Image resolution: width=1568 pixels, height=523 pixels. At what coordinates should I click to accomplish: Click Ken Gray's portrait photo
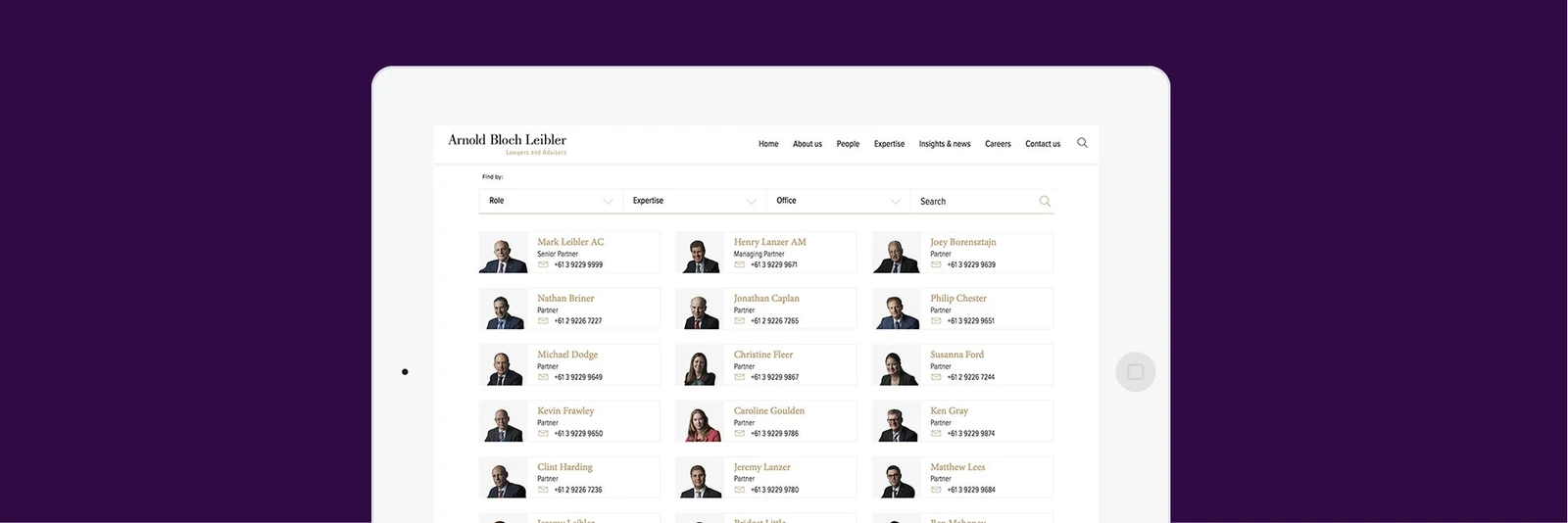(x=897, y=421)
